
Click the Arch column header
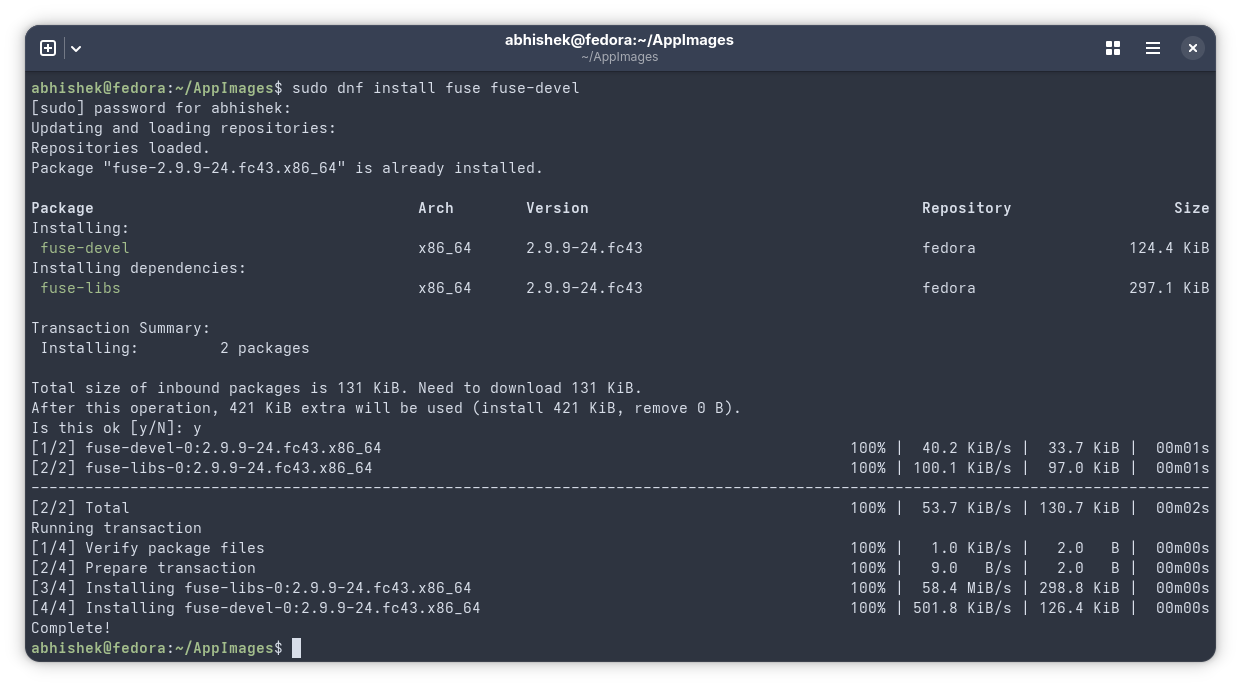[435, 208]
